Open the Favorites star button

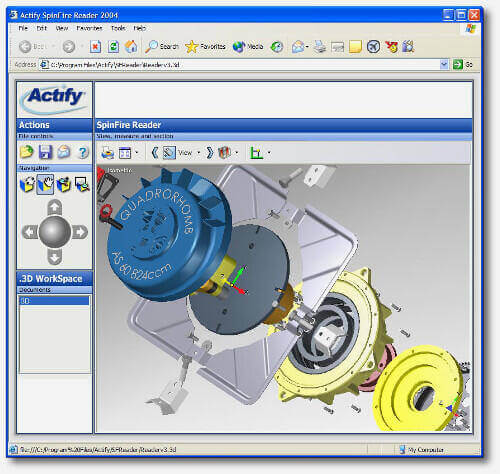[x=205, y=47]
